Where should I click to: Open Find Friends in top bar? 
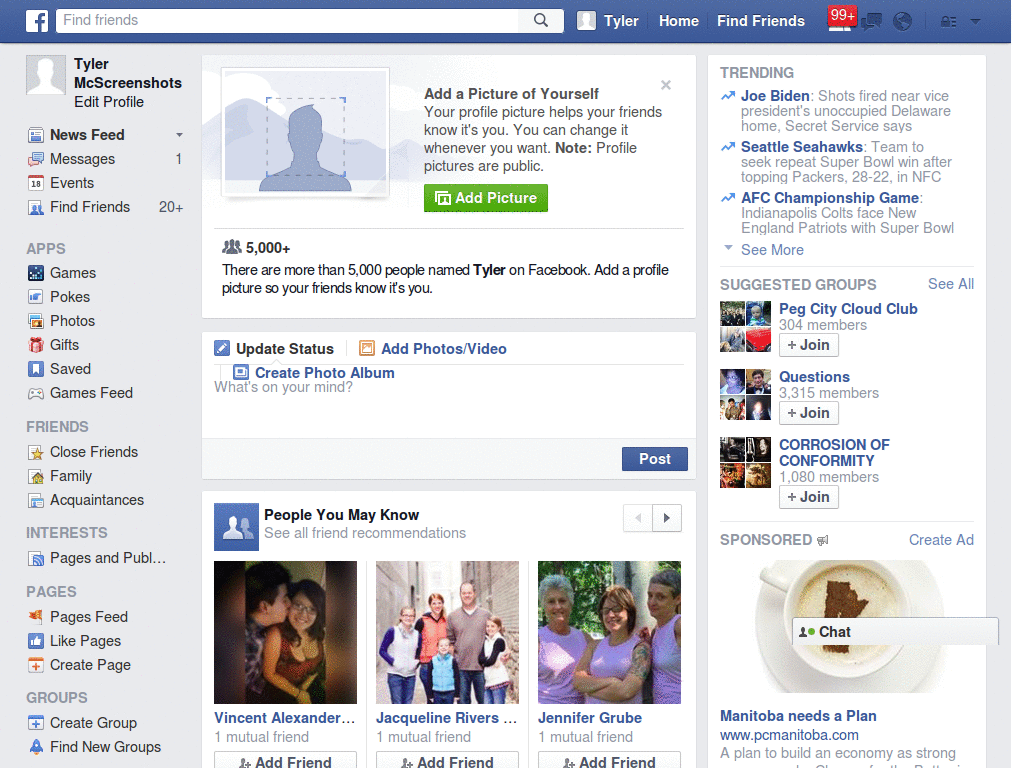coord(761,21)
